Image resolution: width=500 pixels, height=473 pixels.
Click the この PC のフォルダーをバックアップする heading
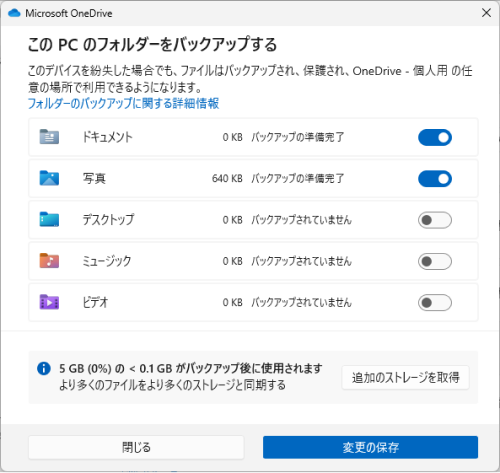point(152,44)
